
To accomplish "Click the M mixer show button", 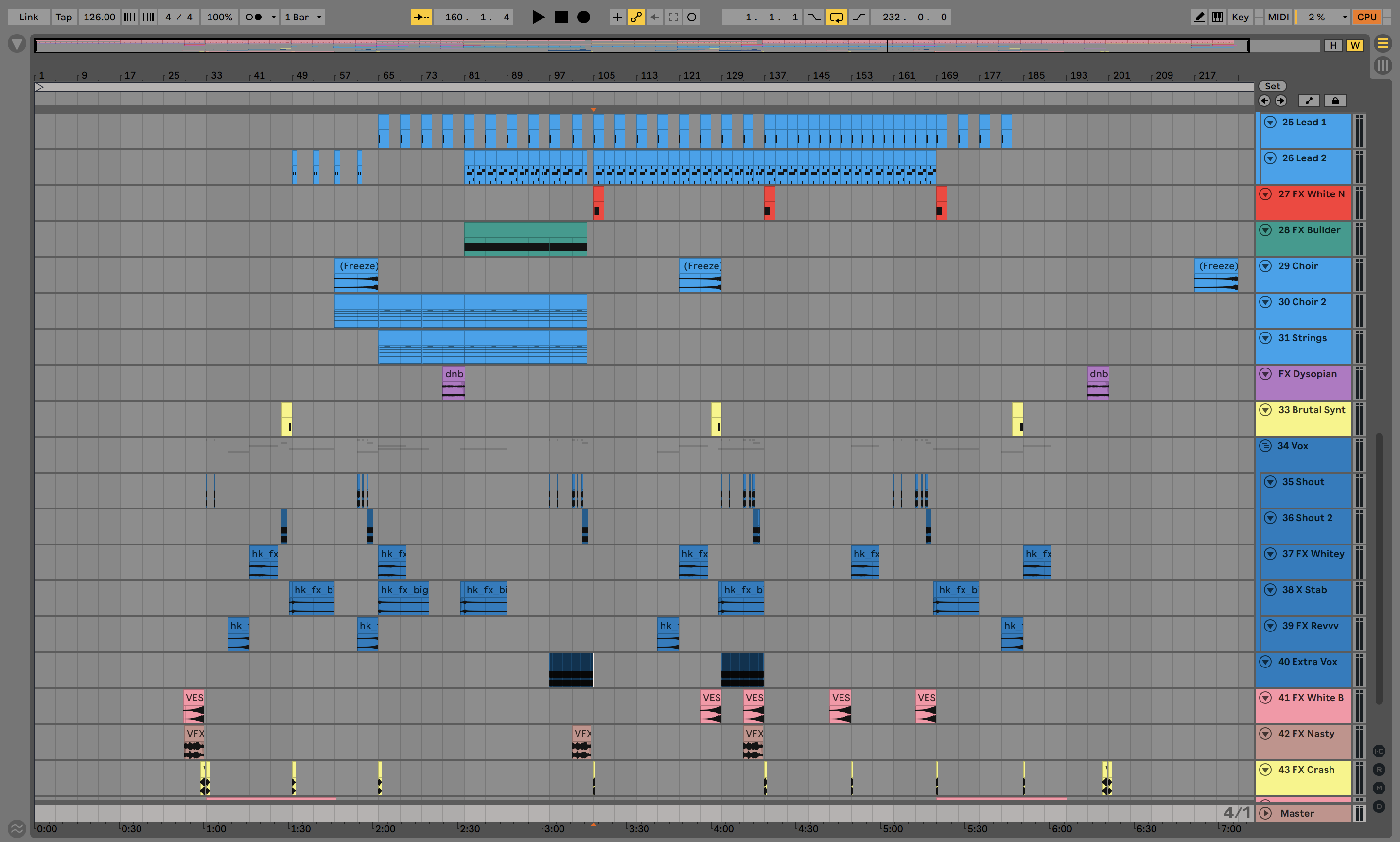I will [x=1379, y=788].
